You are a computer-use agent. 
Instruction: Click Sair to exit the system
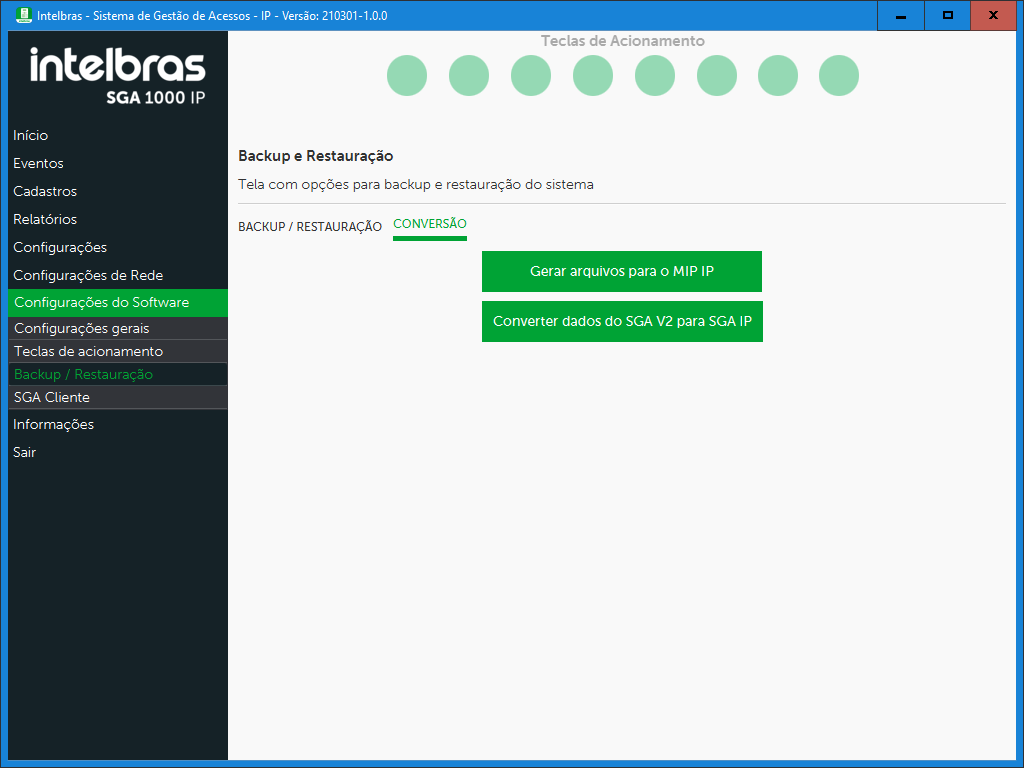pos(25,452)
